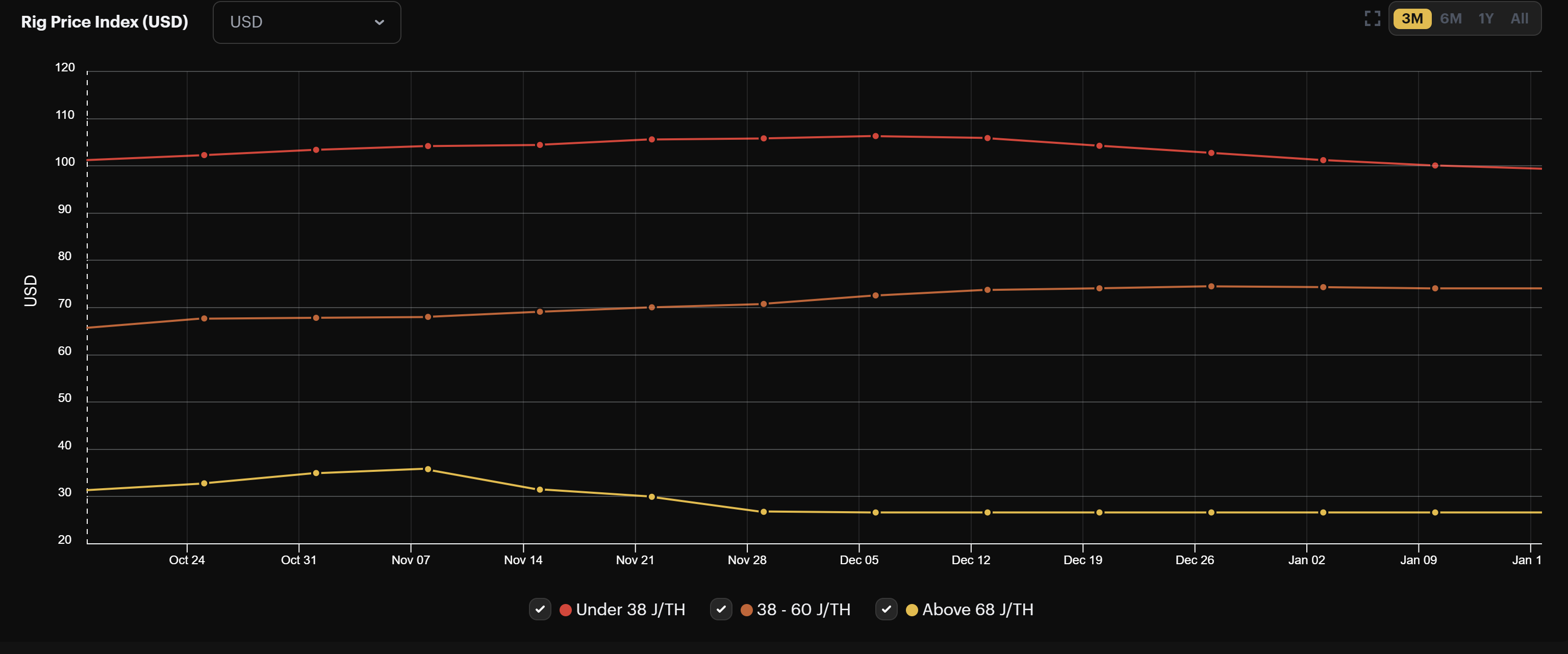Show All time range data
This screenshot has width=1568, height=654.
[x=1519, y=19]
